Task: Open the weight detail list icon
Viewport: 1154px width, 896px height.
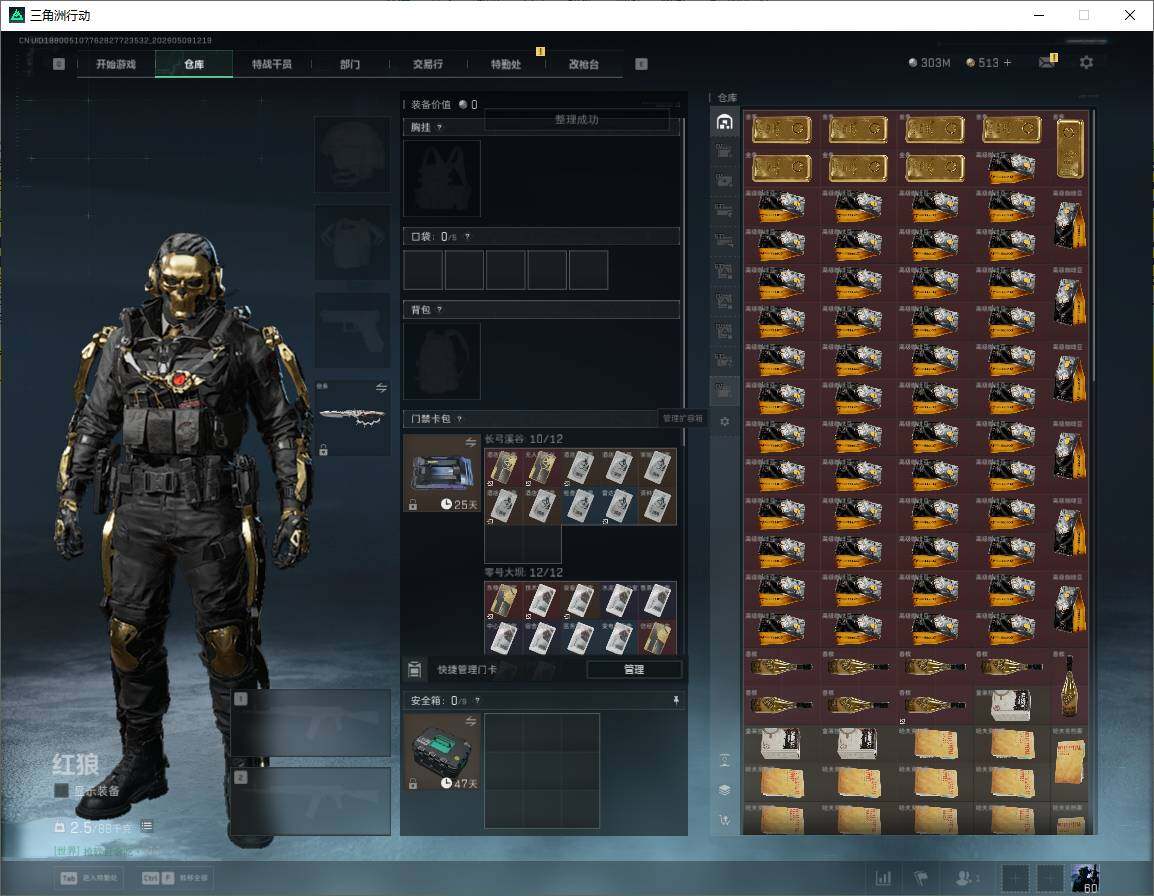Action: pos(147,826)
